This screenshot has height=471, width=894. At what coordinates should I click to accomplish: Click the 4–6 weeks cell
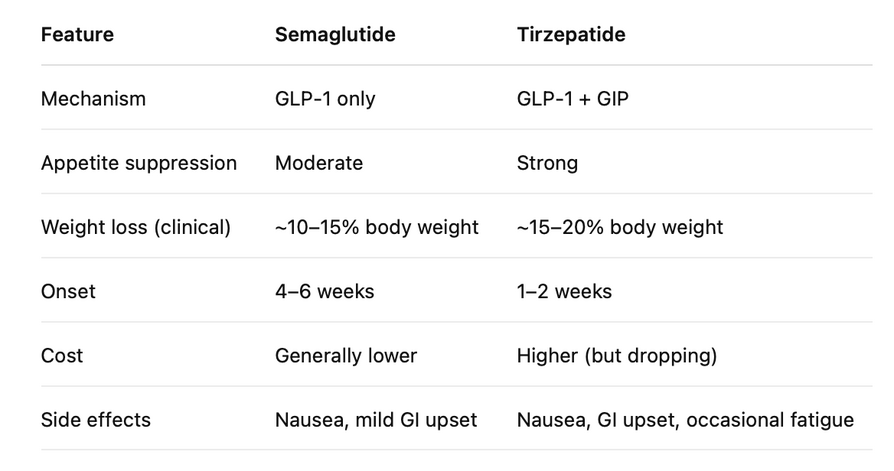tap(324, 291)
